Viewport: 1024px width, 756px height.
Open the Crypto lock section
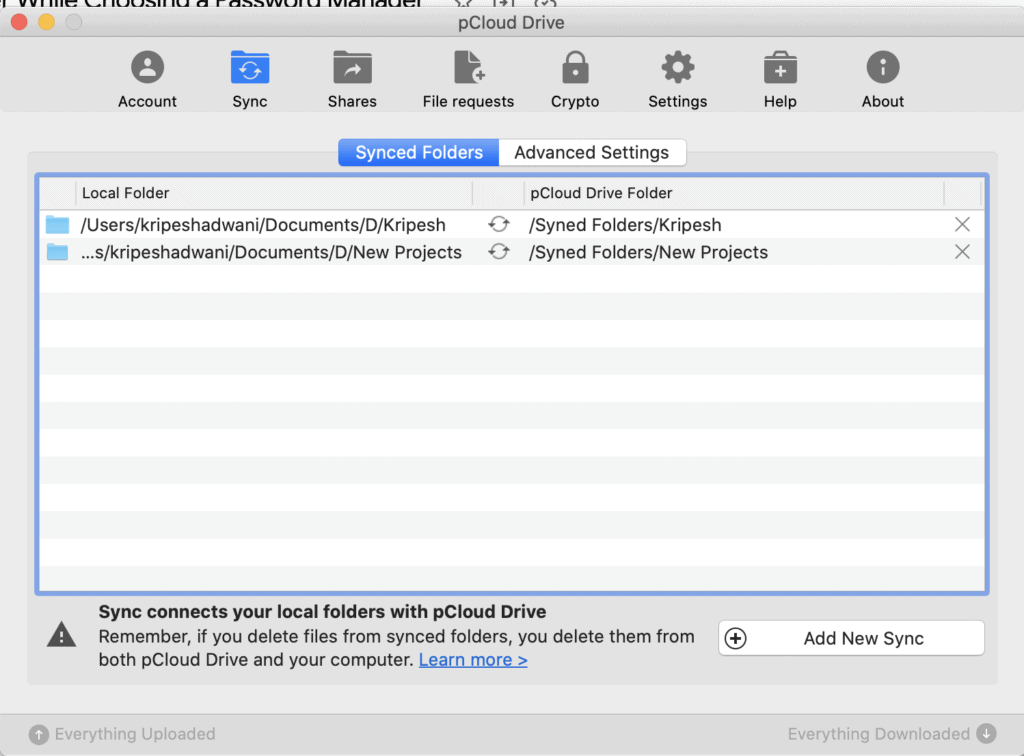click(x=575, y=79)
